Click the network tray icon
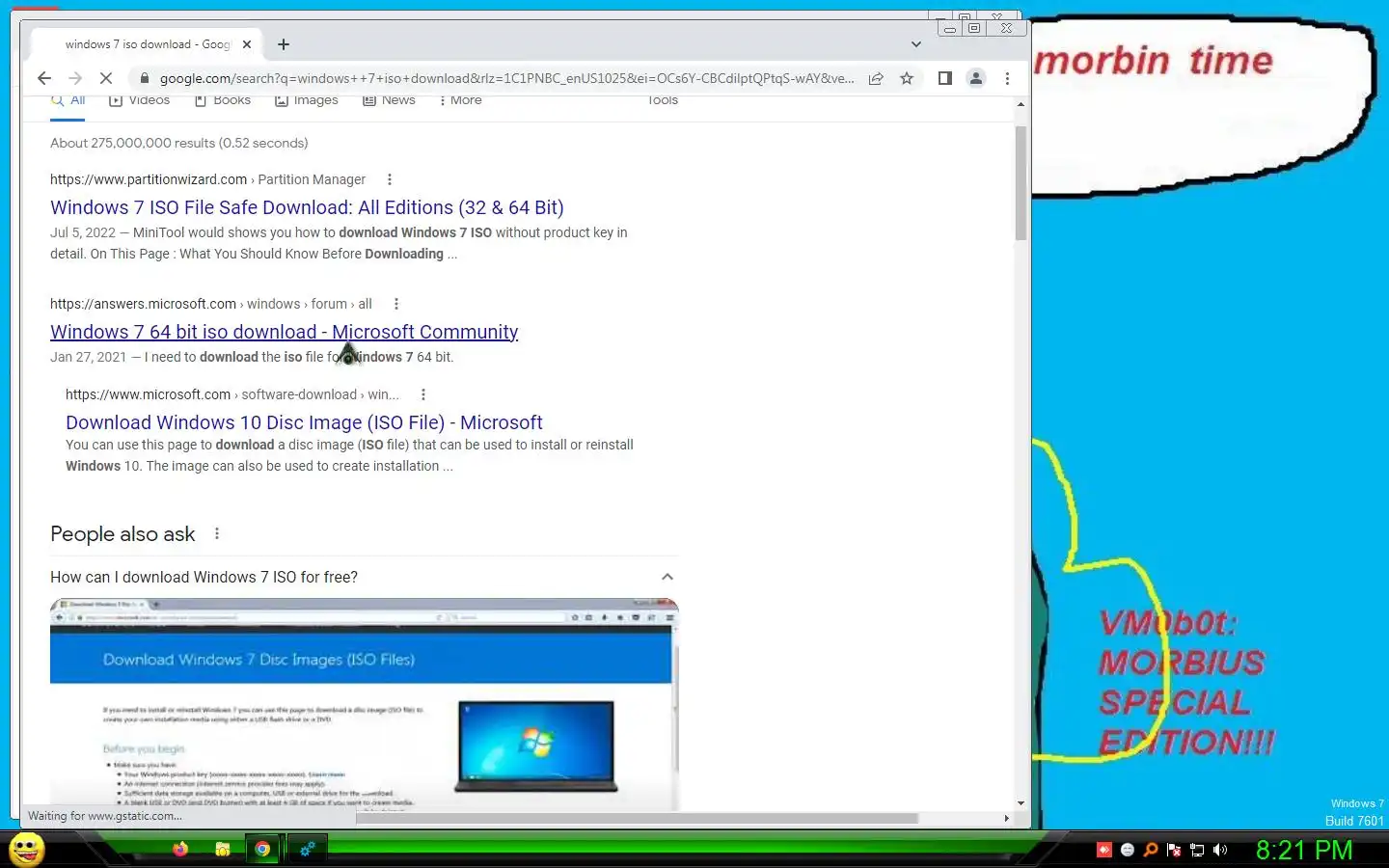 1197,850
